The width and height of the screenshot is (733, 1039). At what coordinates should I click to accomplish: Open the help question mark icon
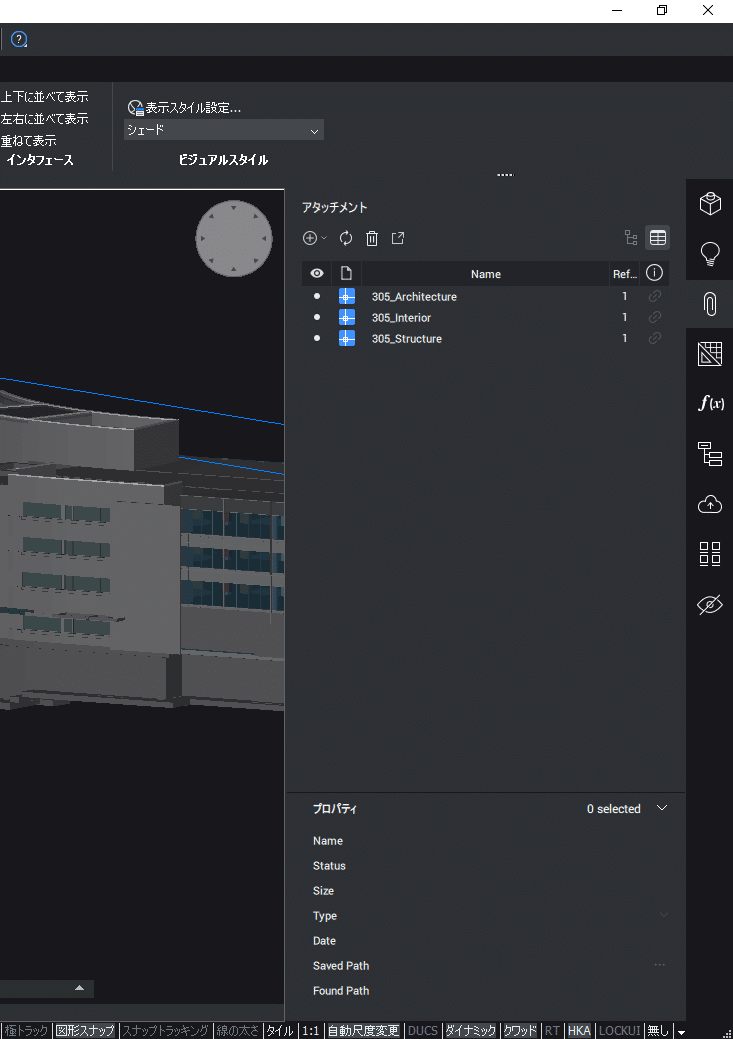coord(19,39)
